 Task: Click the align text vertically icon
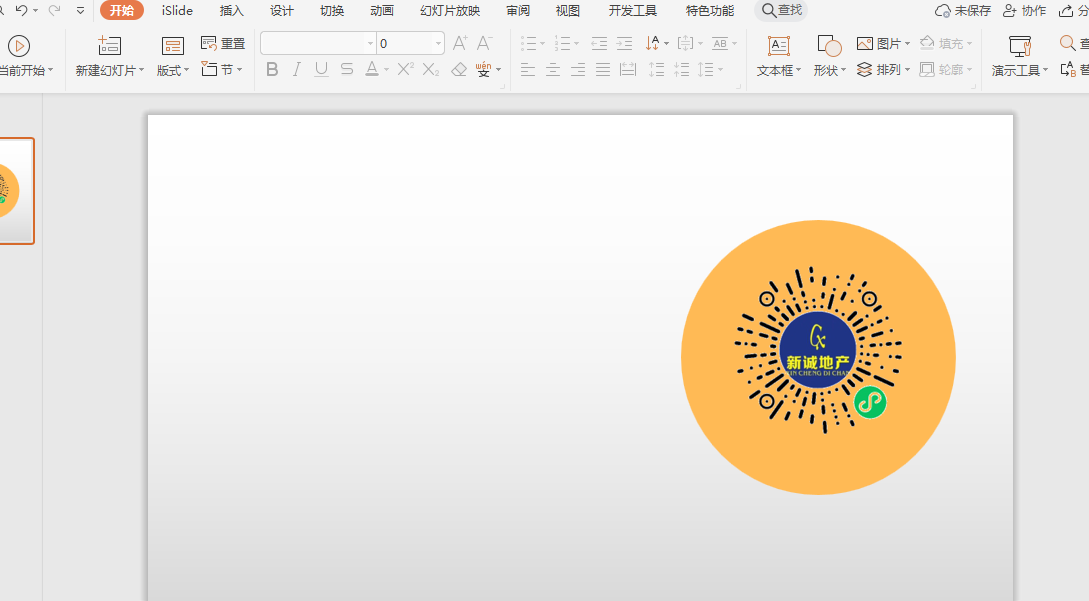[x=685, y=44]
